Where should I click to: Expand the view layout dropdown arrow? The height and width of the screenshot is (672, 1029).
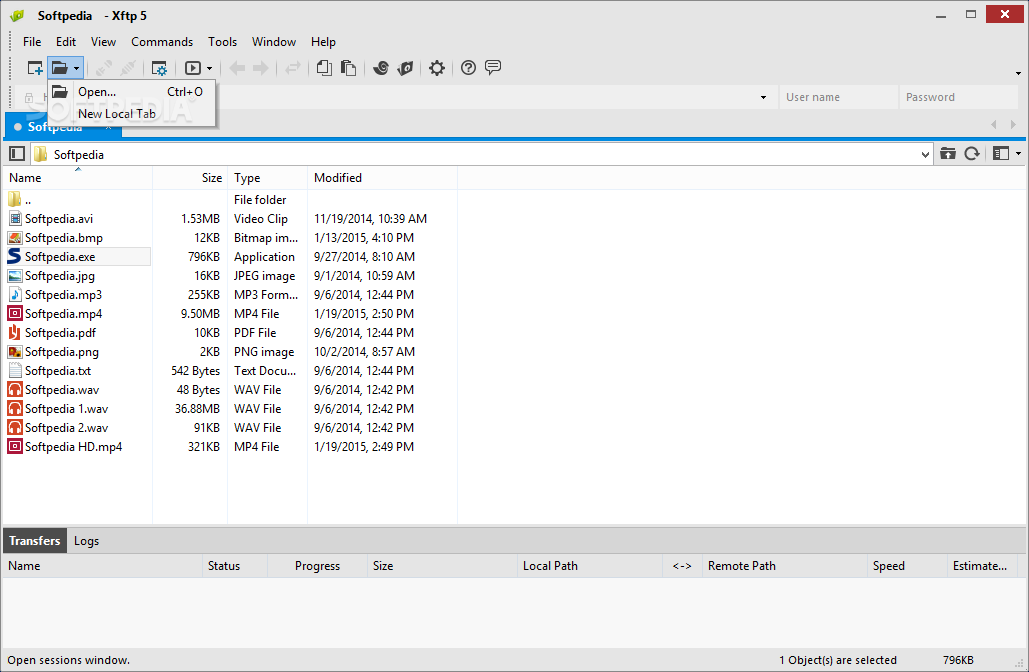[1018, 154]
